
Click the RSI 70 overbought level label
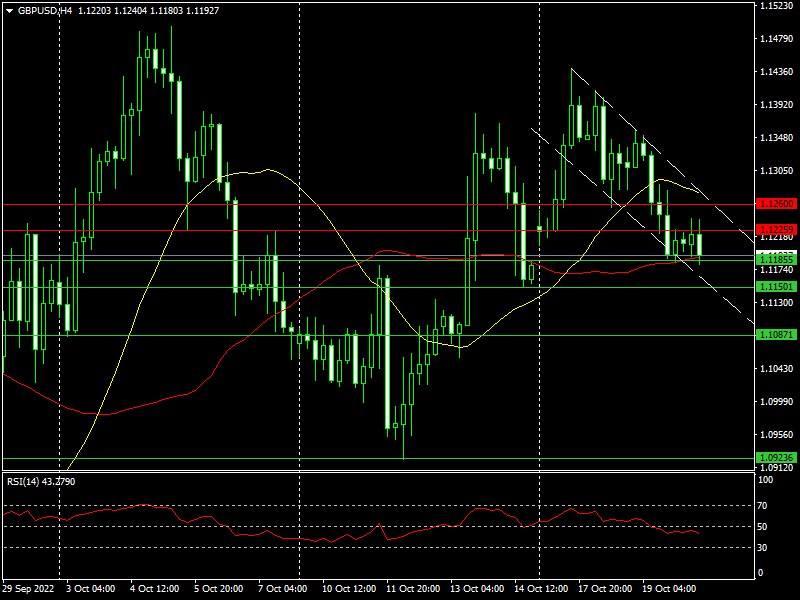coord(763,506)
